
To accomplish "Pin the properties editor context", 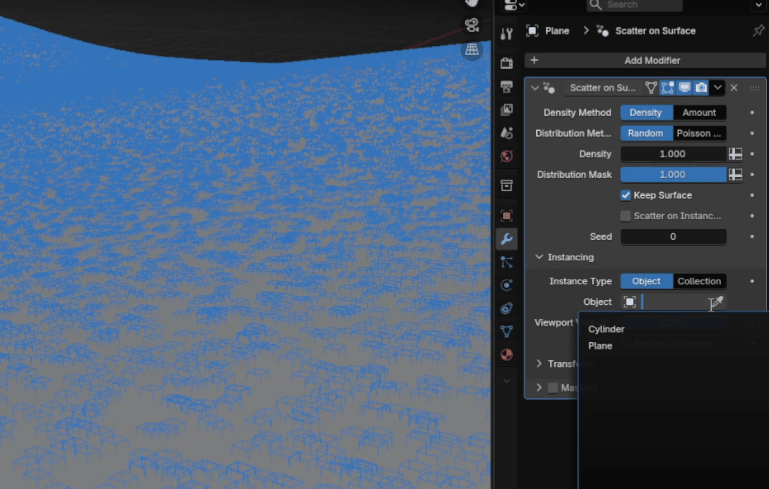I will 758,31.
